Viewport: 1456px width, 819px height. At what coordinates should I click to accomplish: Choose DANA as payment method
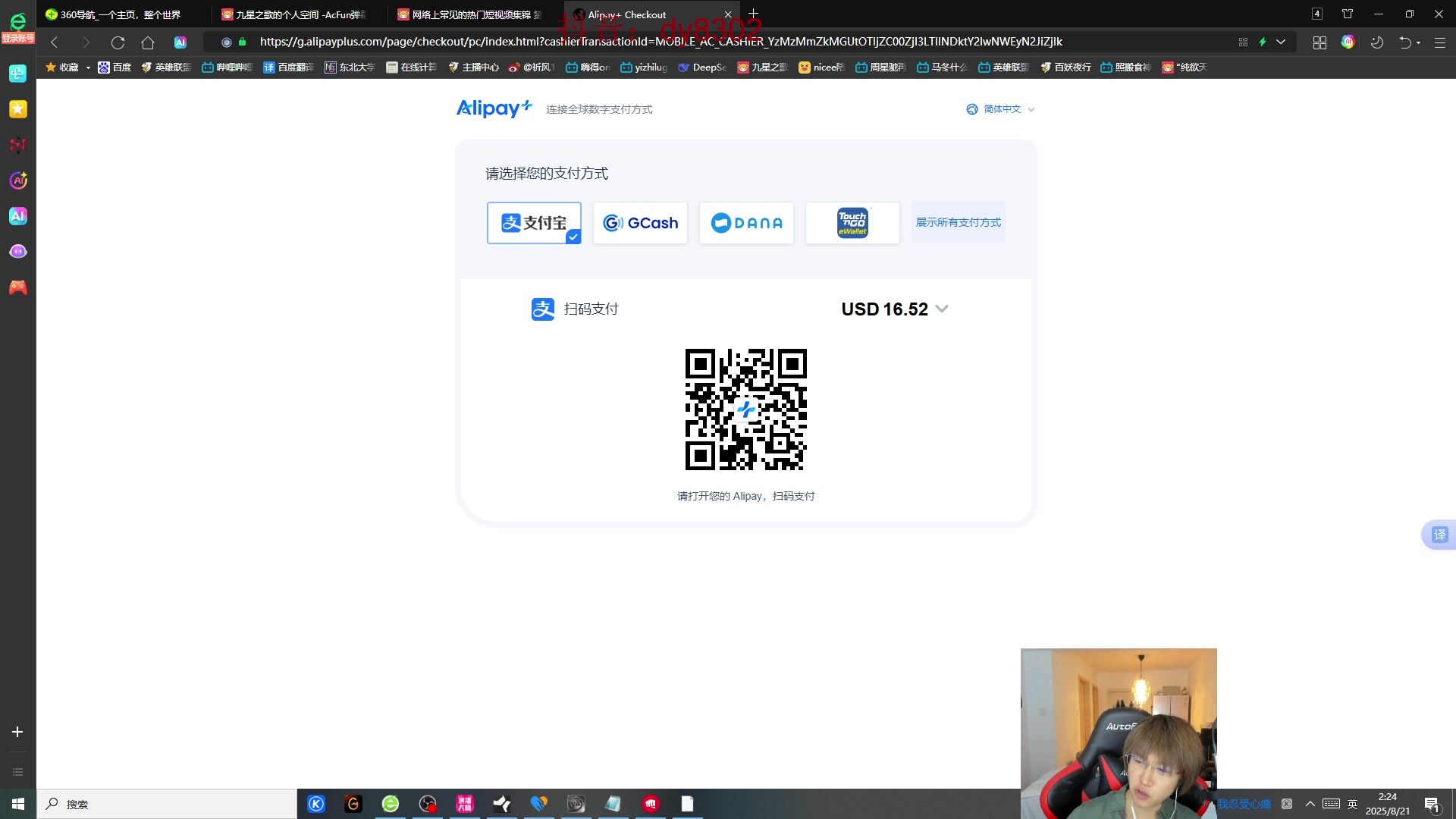(746, 223)
